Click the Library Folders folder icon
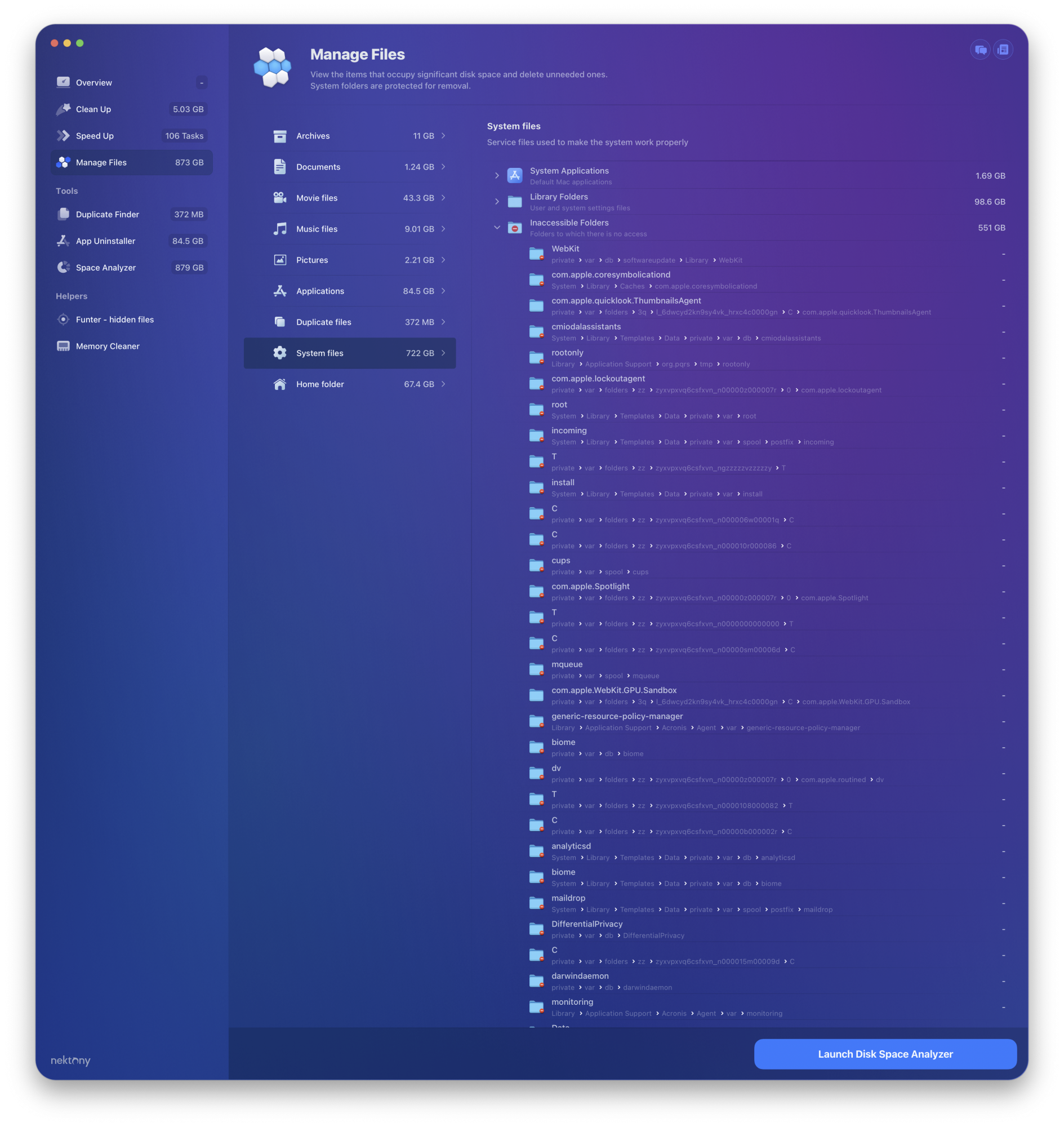This screenshot has height=1127, width=1064. (514, 202)
